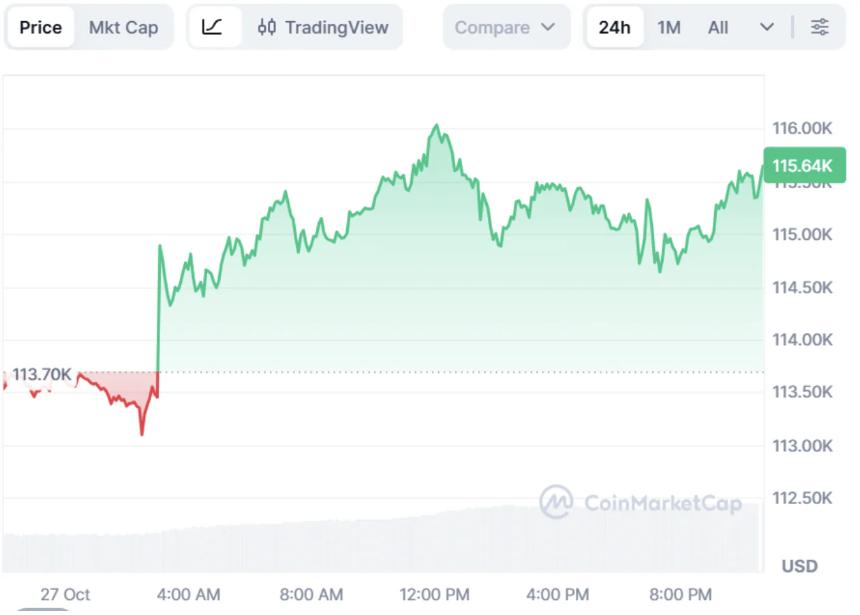
Task: Select the Price tab
Action: (41, 27)
